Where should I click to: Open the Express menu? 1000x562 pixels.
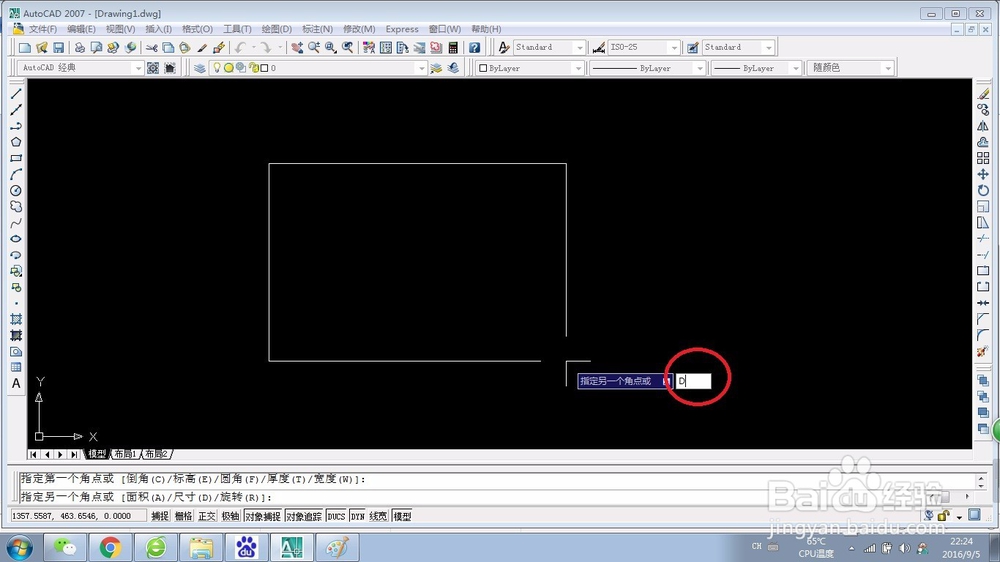pos(402,29)
